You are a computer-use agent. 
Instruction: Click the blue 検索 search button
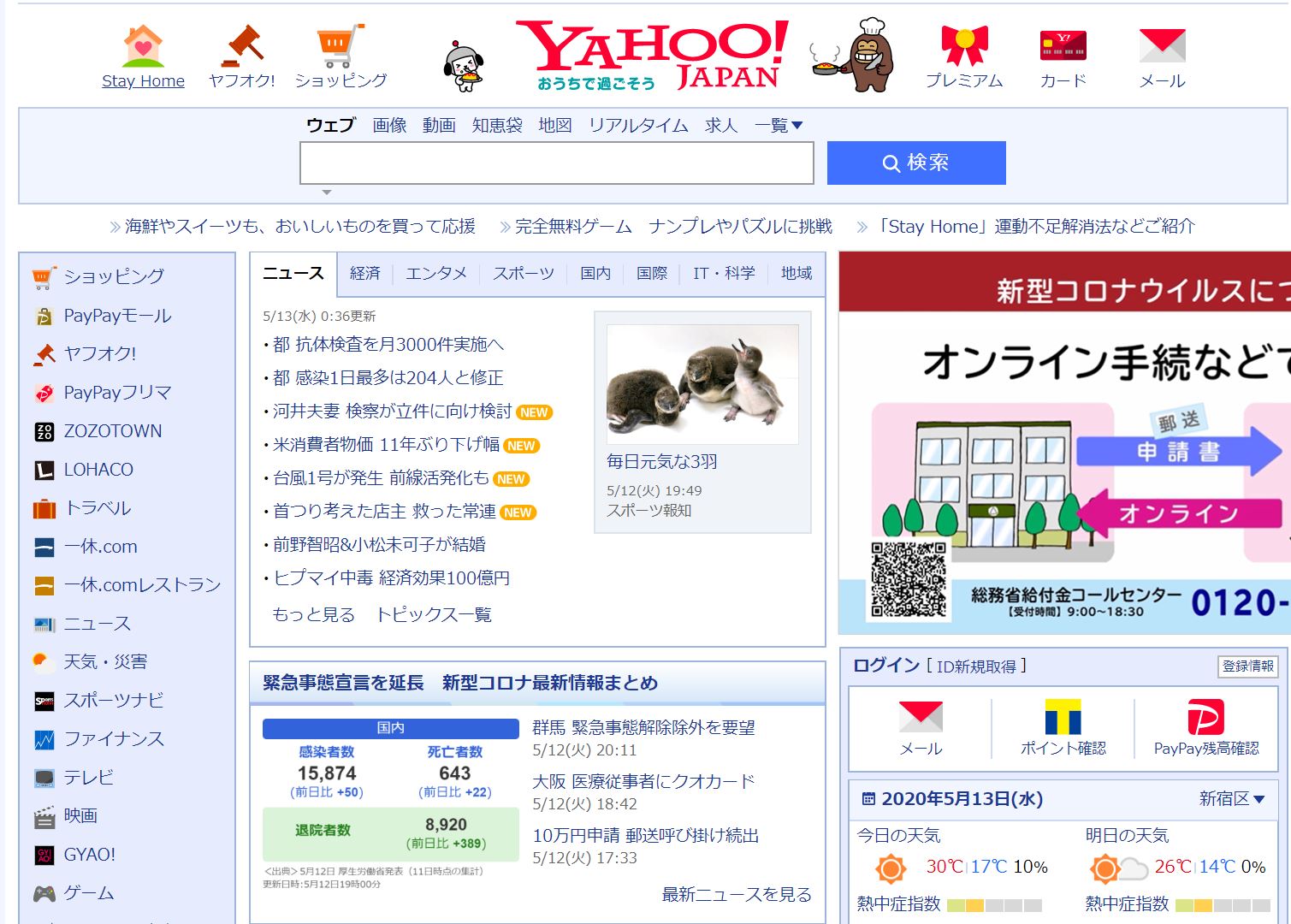point(916,163)
